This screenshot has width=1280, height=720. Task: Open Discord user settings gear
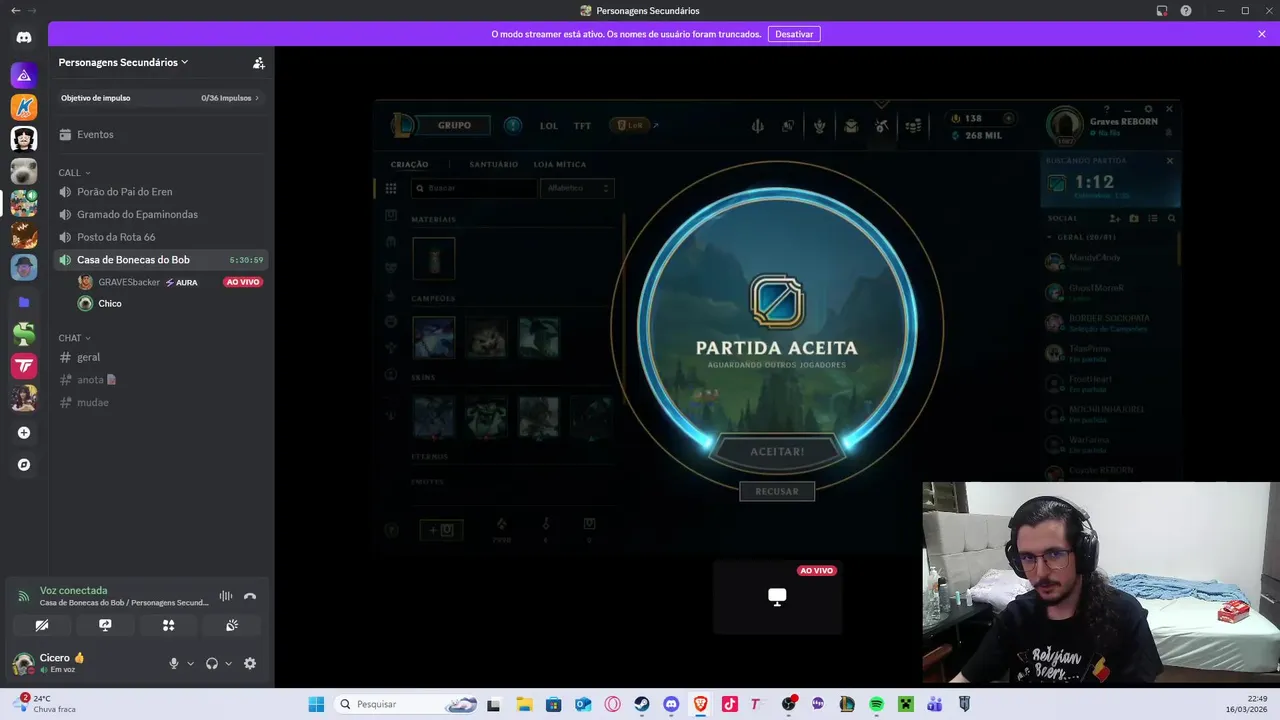tap(250, 663)
